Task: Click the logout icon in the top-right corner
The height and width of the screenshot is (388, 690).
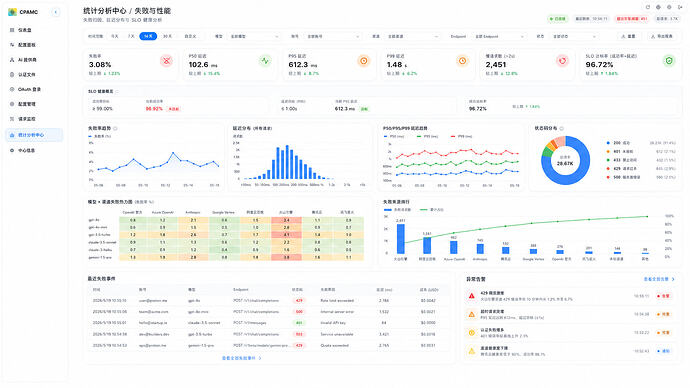Action: click(680, 7)
